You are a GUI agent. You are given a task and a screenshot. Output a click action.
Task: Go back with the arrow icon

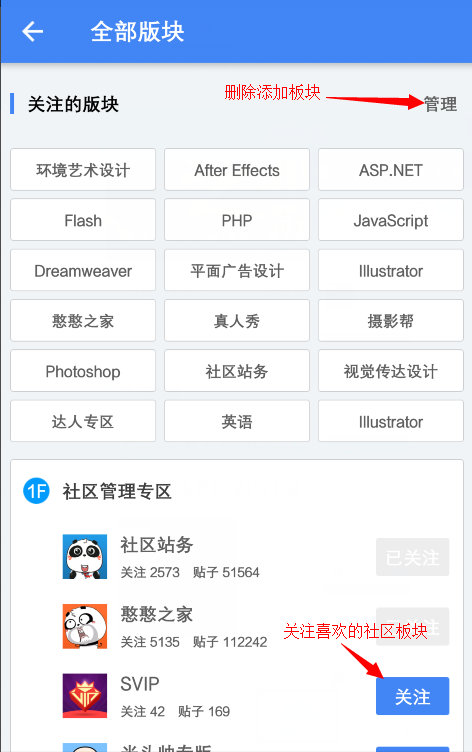coord(33,32)
